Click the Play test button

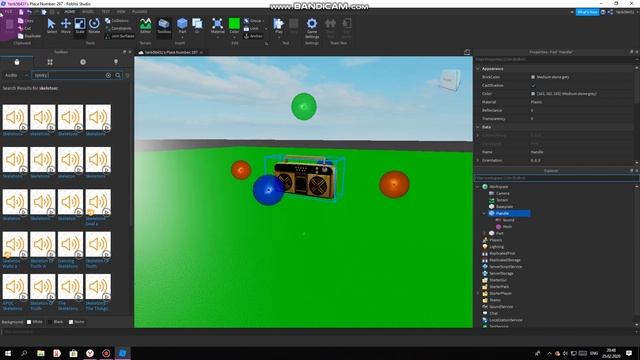[278, 26]
